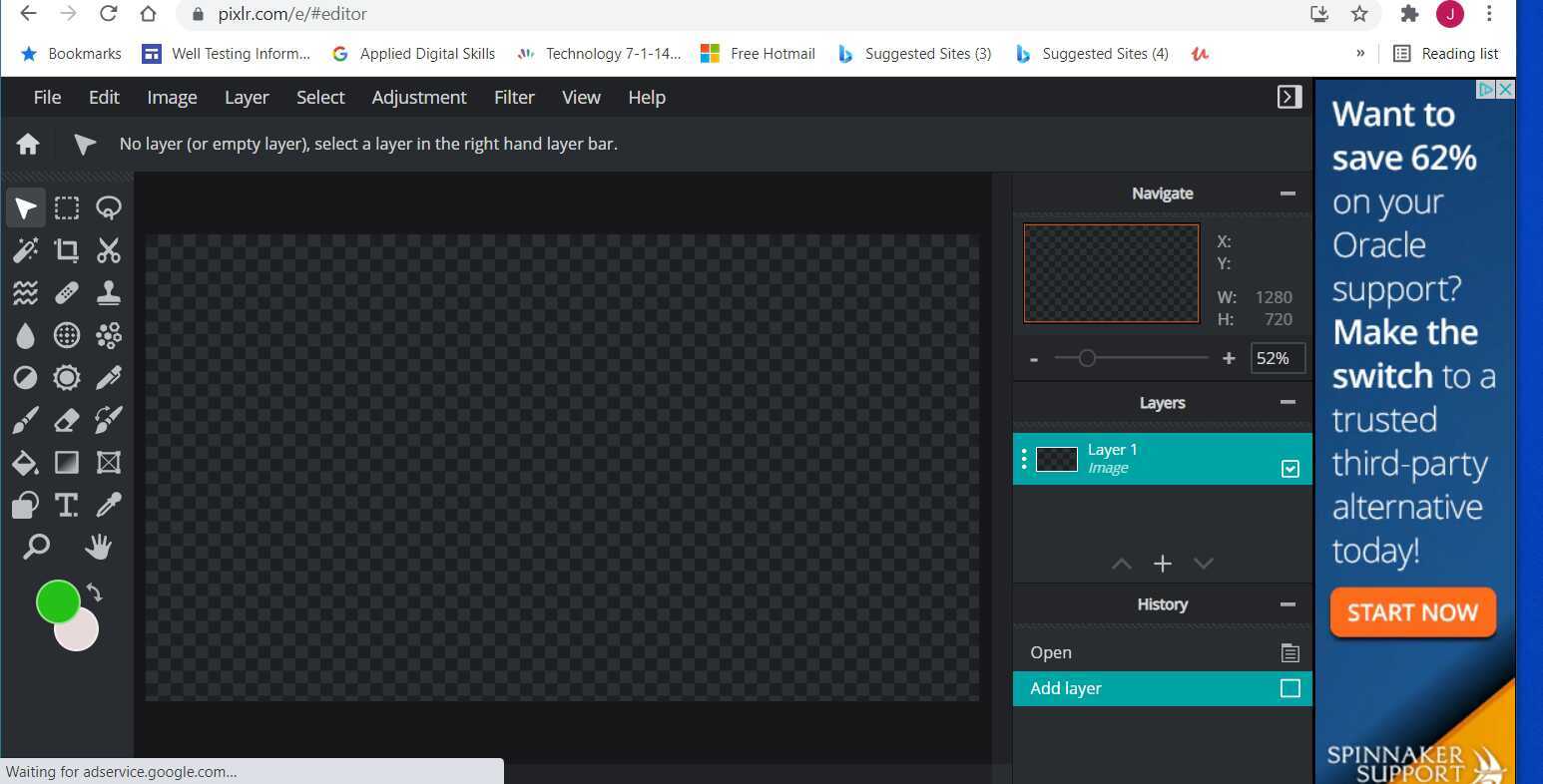Collapse the Navigate panel
Viewport: 1543px width, 784px height.
click(x=1286, y=193)
